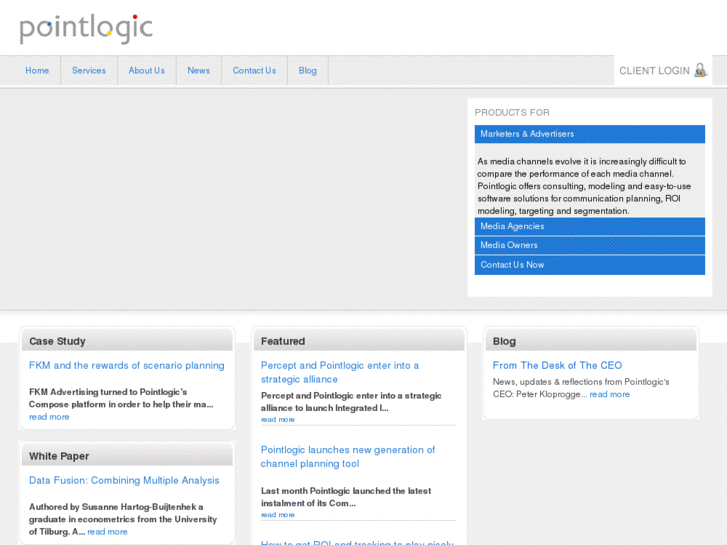727x545 pixels.
Task: Click read more after Peter Kloprogge text
Action: pyautogui.click(x=610, y=394)
